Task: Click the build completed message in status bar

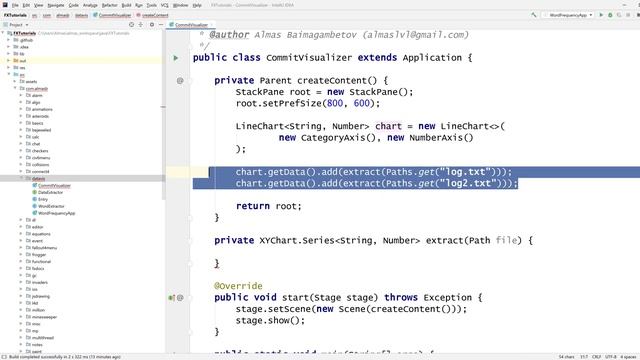Action: (64, 357)
